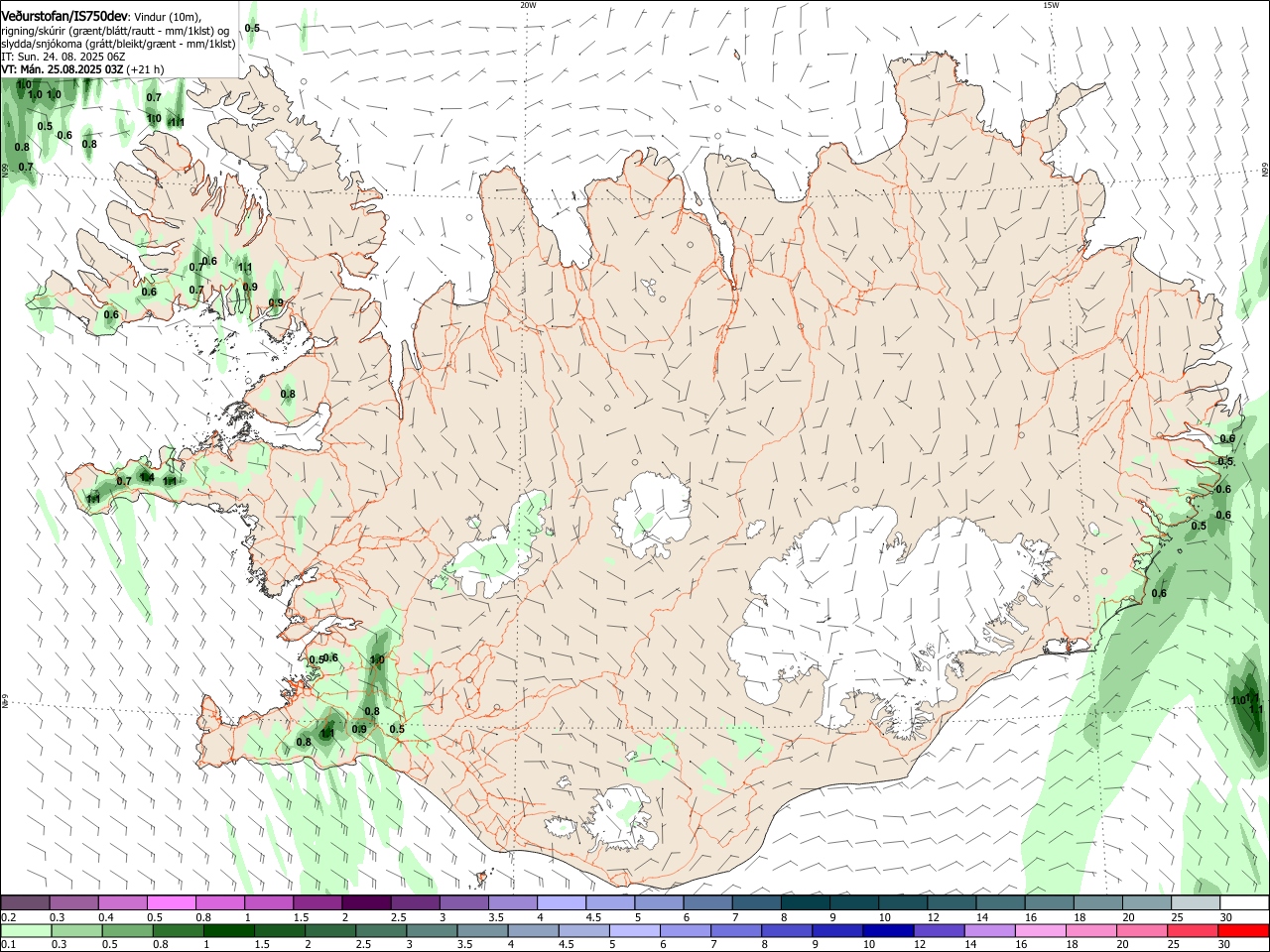Click the 1.4 rainfall value on Snæfellsnes peninsula

pyautogui.click(x=147, y=477)
